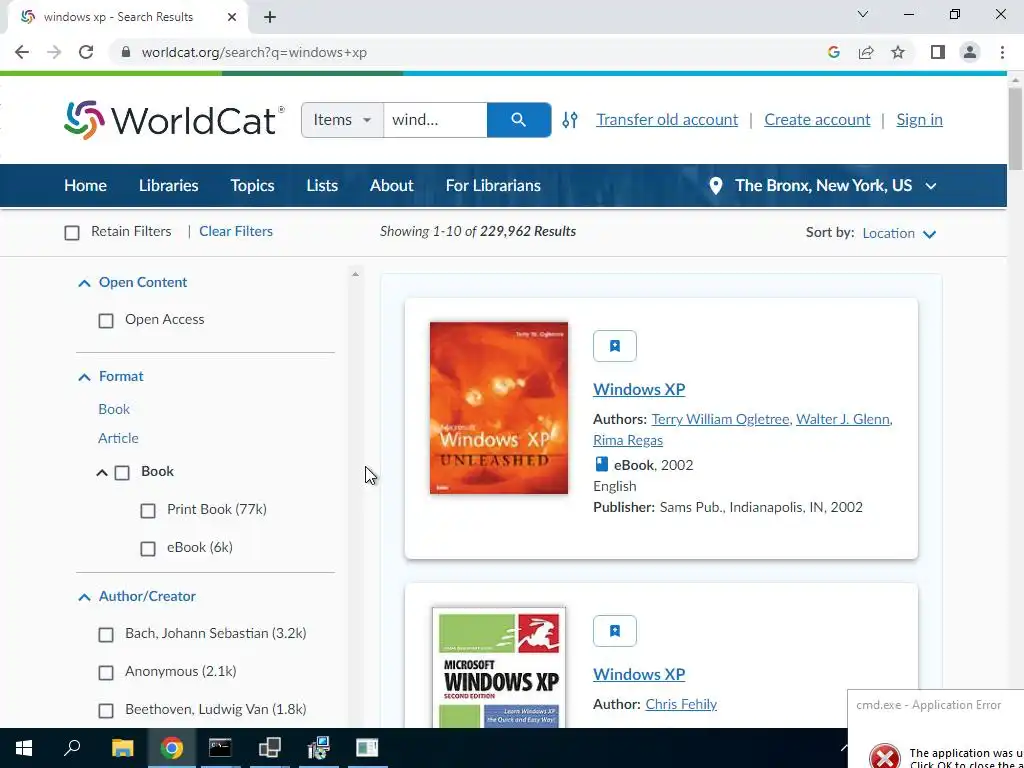1024x768 pixels.
Task: Open author Chris Fehily link
Action: coord(681,704)
